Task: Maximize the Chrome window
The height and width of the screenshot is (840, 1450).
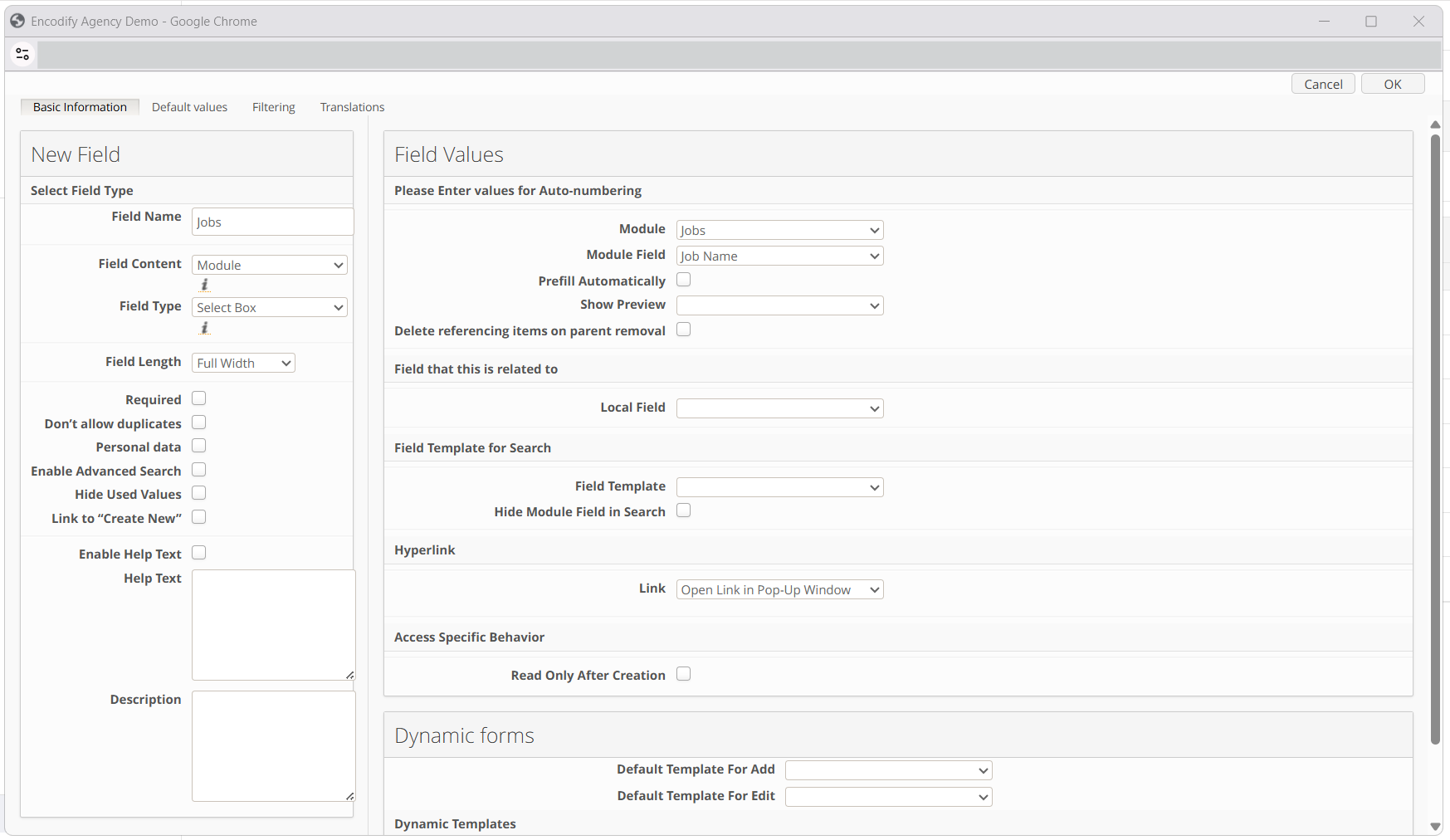Action: (x=1371, y=21)
